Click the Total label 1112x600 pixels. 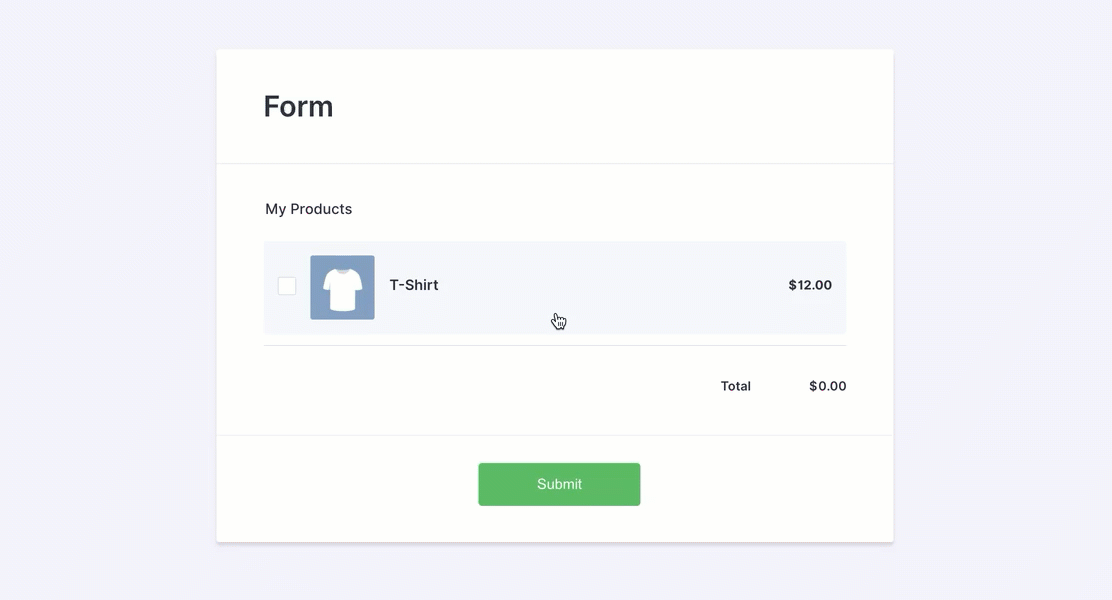point(735,386)
